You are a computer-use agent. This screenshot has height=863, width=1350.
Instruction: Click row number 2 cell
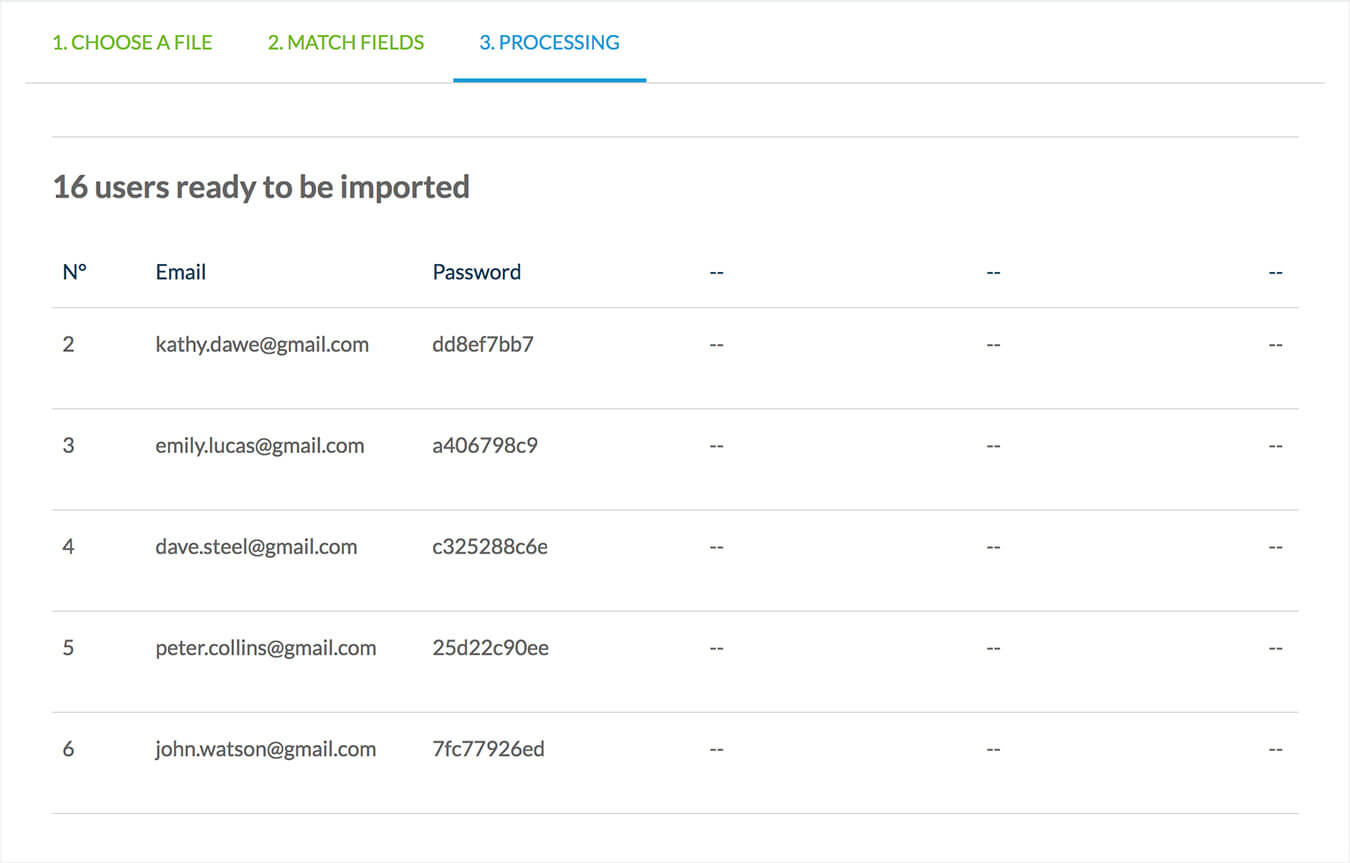pyautogui.click(x=68, y=345)
